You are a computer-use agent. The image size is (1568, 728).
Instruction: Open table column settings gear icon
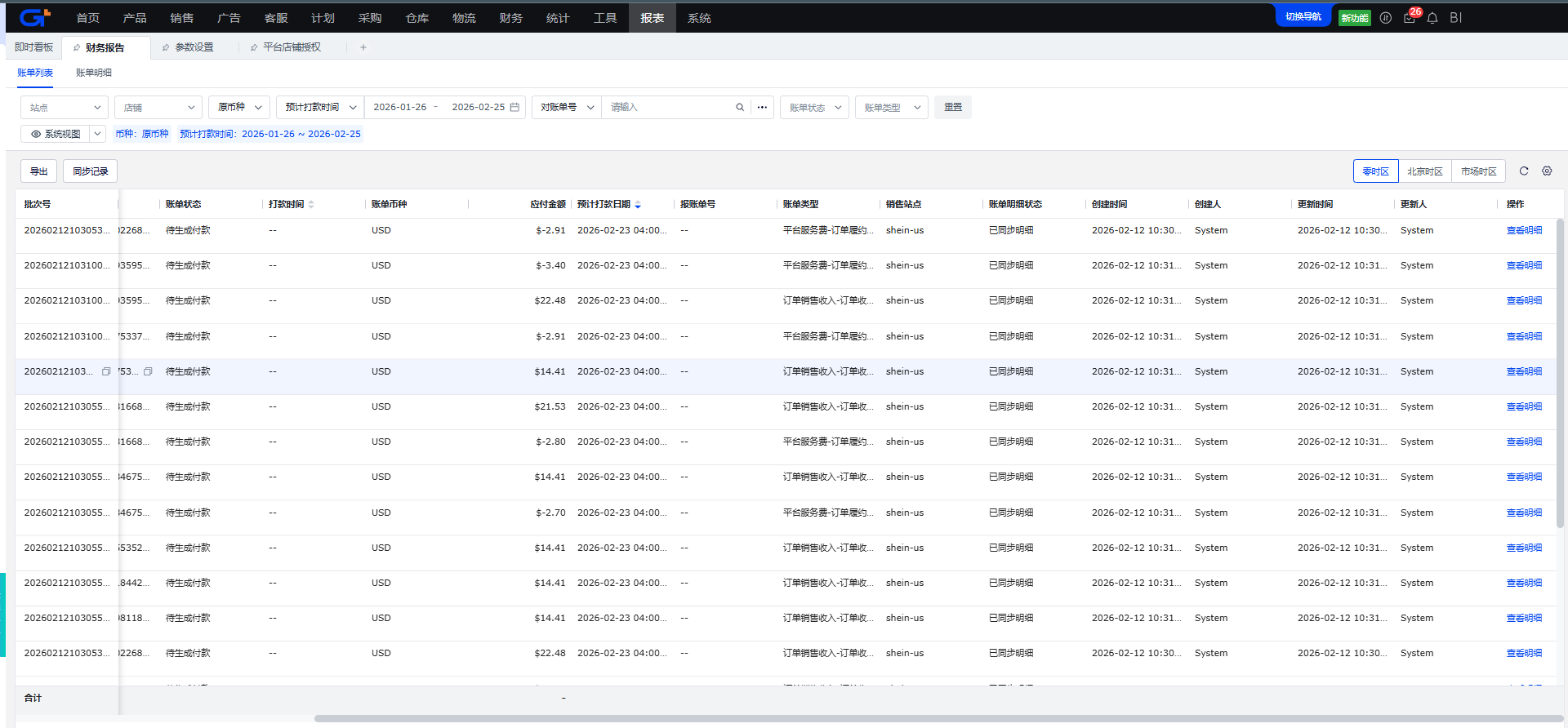(x=1547, y=171)
